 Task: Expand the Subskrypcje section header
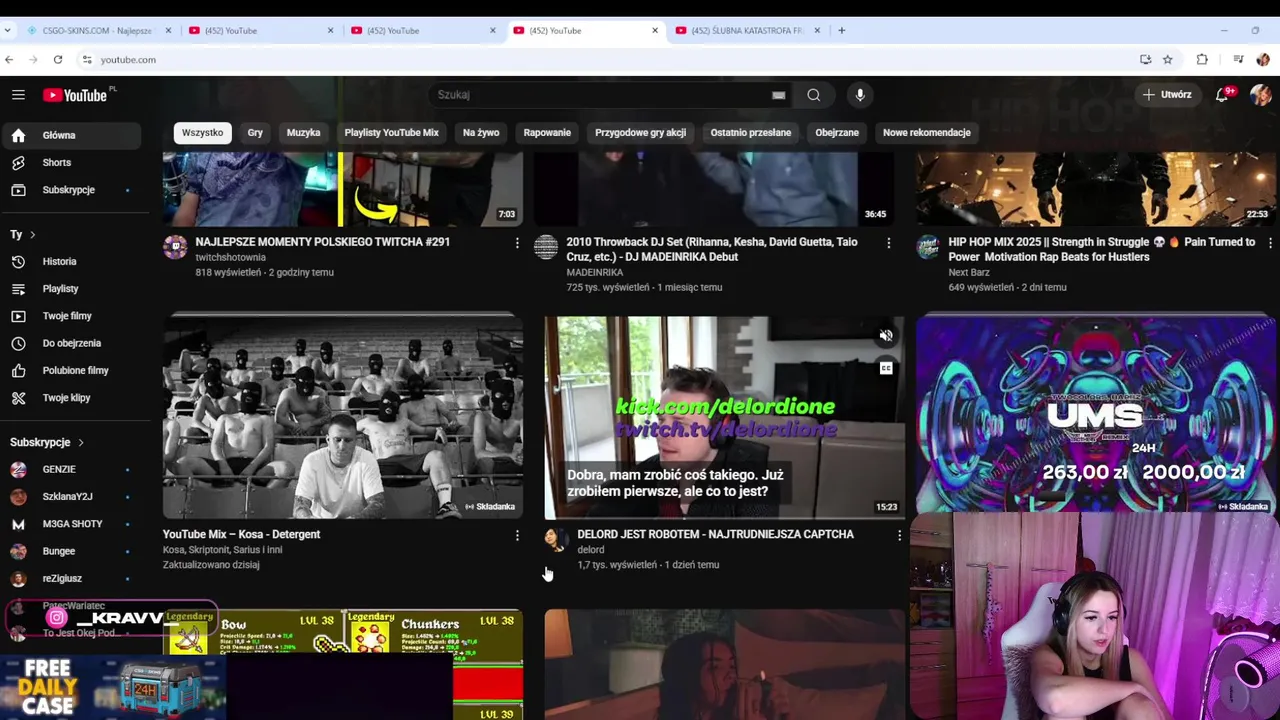(47, 442)
